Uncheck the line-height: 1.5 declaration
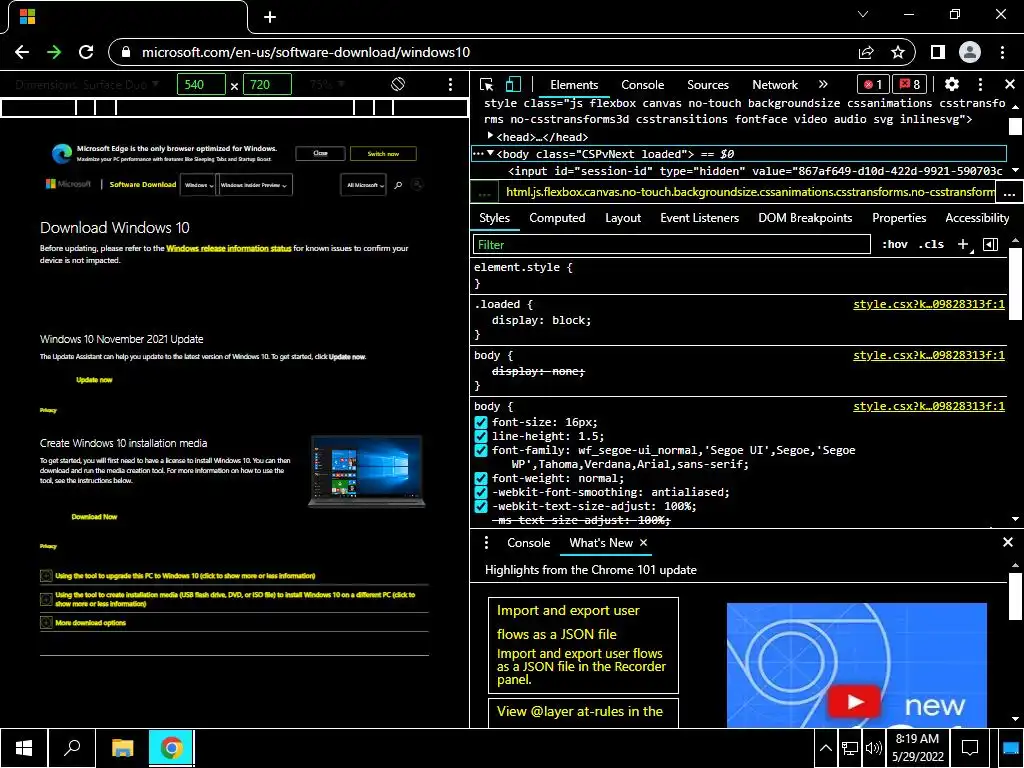Screen dimensions: 1024x768 [x=481, y=436]
